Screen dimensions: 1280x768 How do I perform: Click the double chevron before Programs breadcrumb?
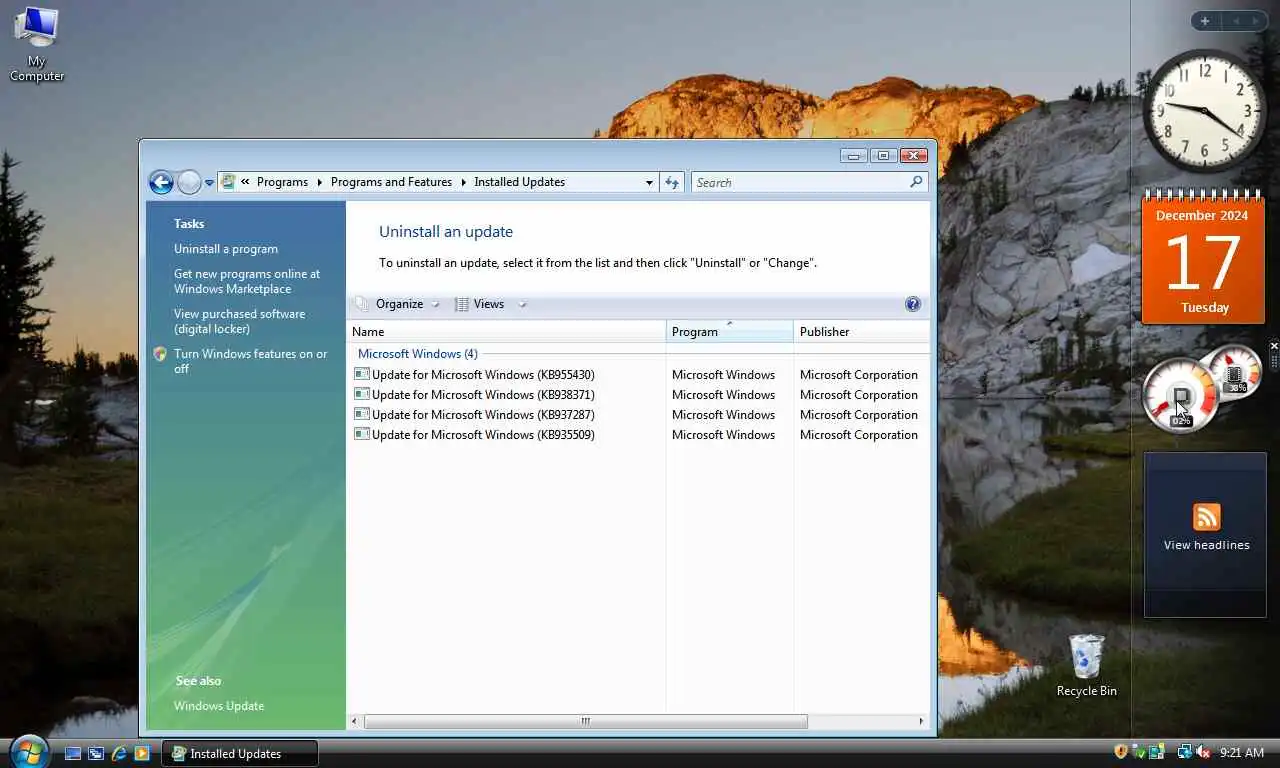click(245, 182)
